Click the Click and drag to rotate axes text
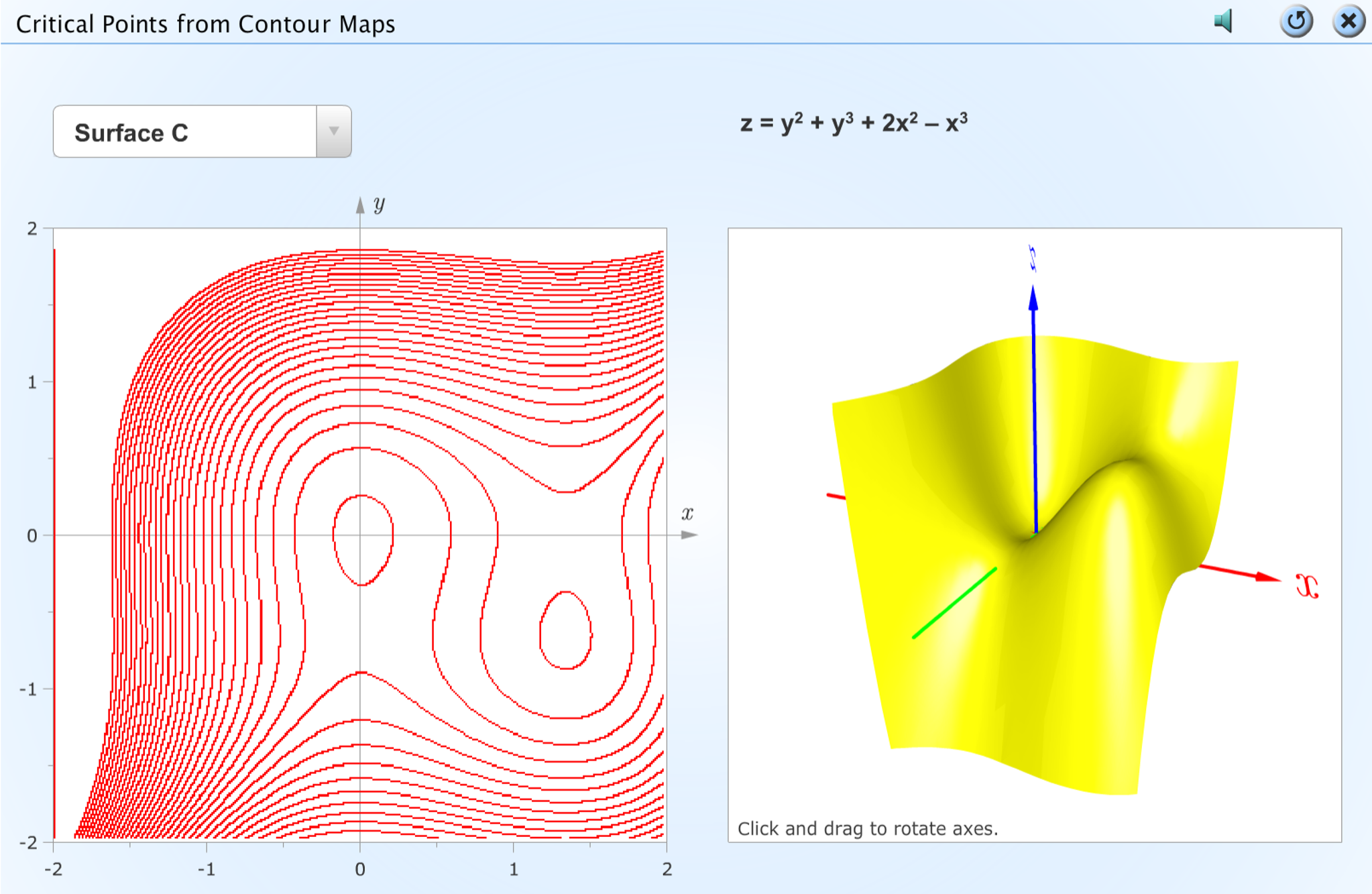 point(868,828)
